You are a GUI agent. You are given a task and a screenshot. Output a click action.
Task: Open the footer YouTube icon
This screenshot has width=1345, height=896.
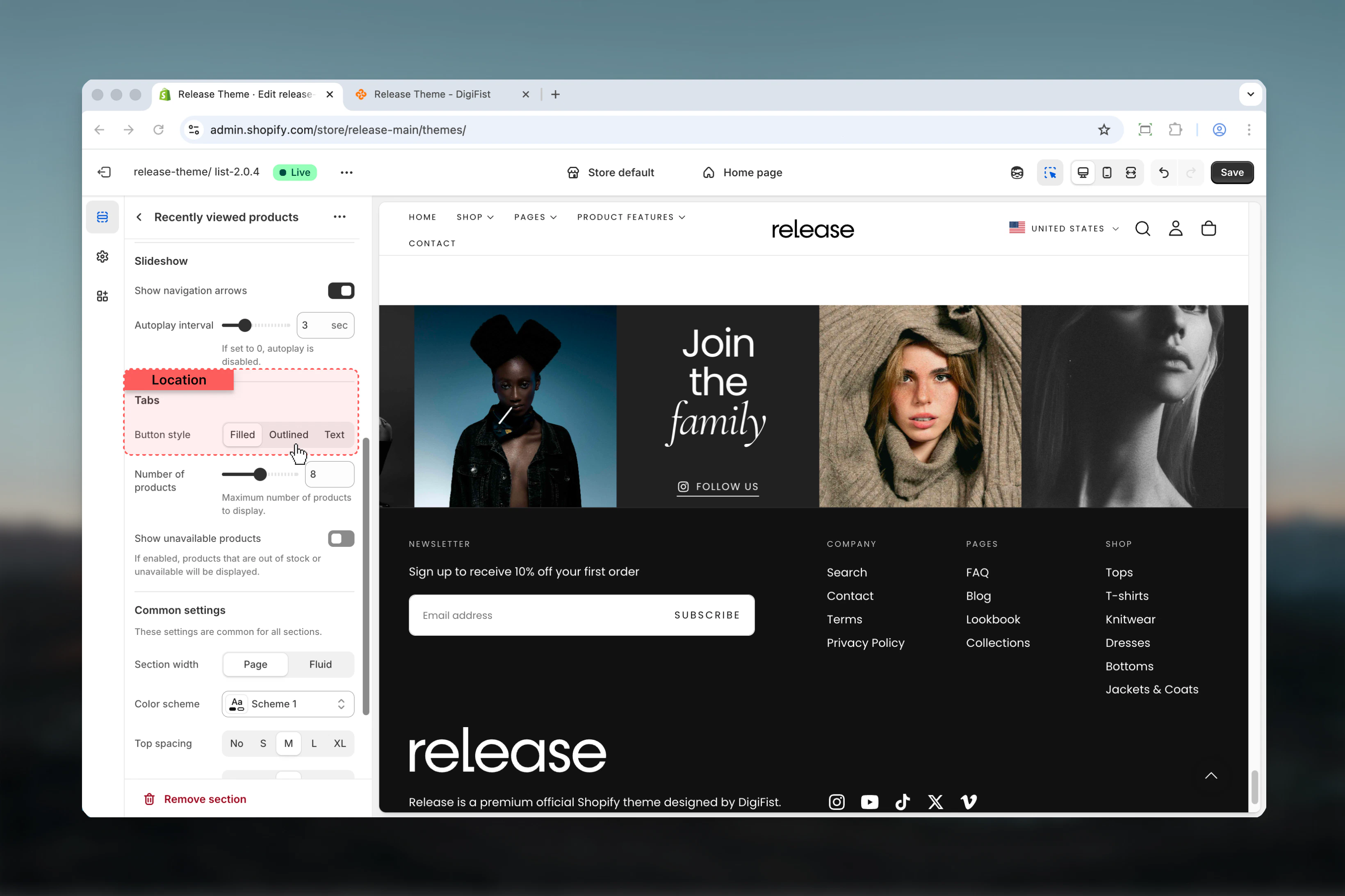869,802
